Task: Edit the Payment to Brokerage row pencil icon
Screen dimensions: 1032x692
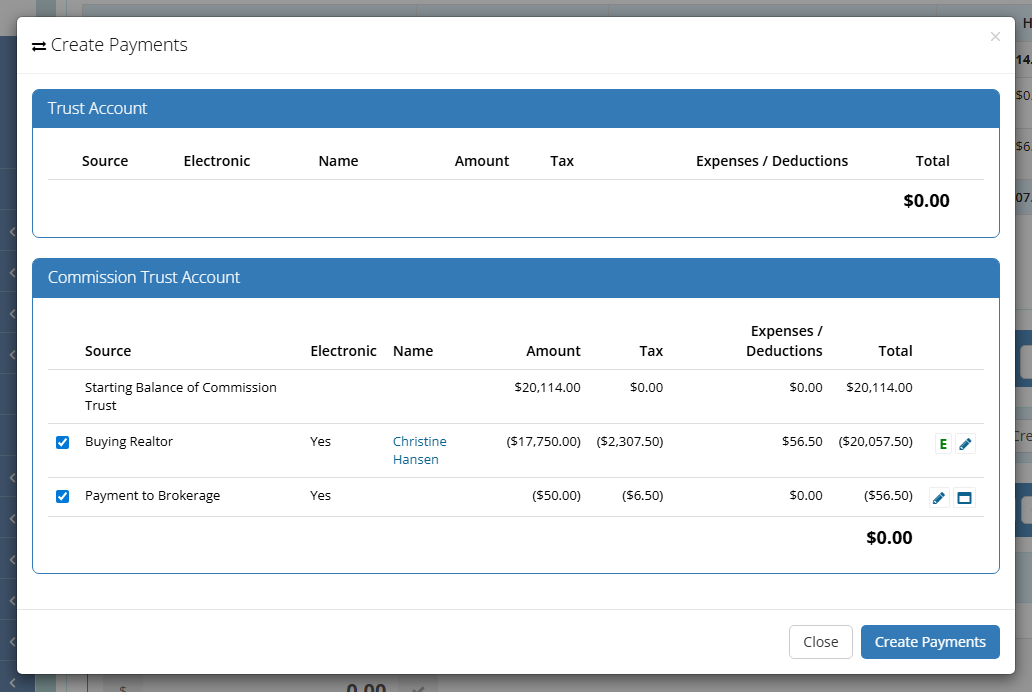Action: tap(939, 498)
